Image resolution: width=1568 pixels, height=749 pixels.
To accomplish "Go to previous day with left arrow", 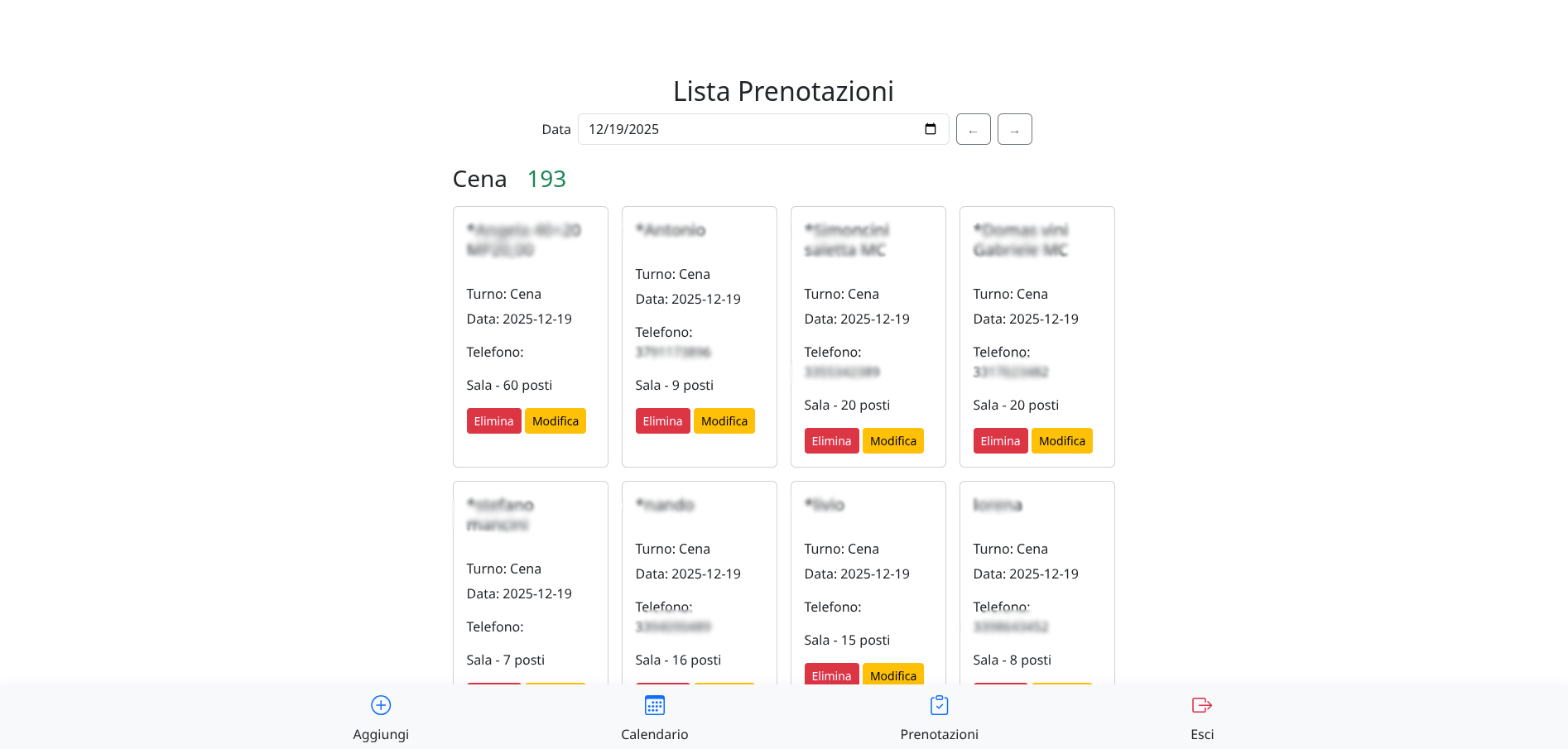I will 973,130.
